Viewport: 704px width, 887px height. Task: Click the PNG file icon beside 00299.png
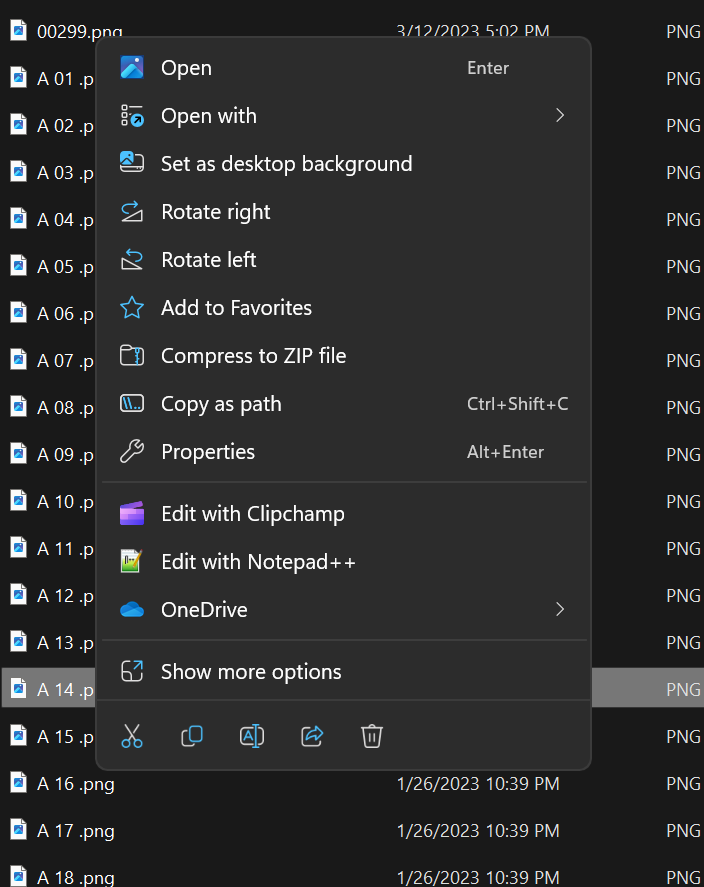pos(17,30)
